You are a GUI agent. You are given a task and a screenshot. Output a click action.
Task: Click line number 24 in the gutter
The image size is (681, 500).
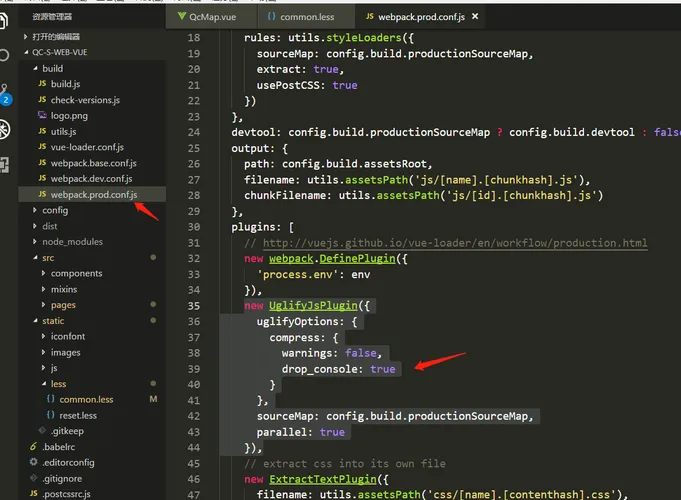(x=194, y=132)
